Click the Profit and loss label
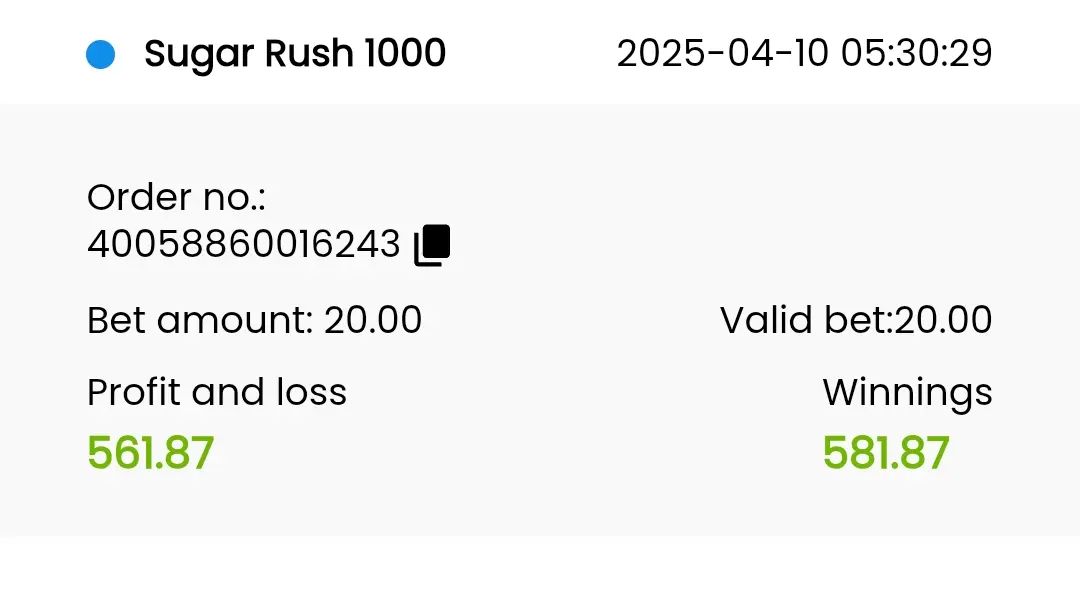The height and width of the screenshot is (615, 1080). coord(217,393)
